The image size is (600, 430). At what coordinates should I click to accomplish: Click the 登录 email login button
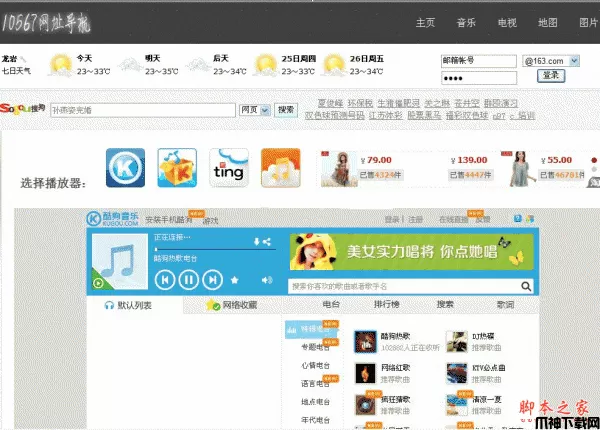(x=551, y=75)
